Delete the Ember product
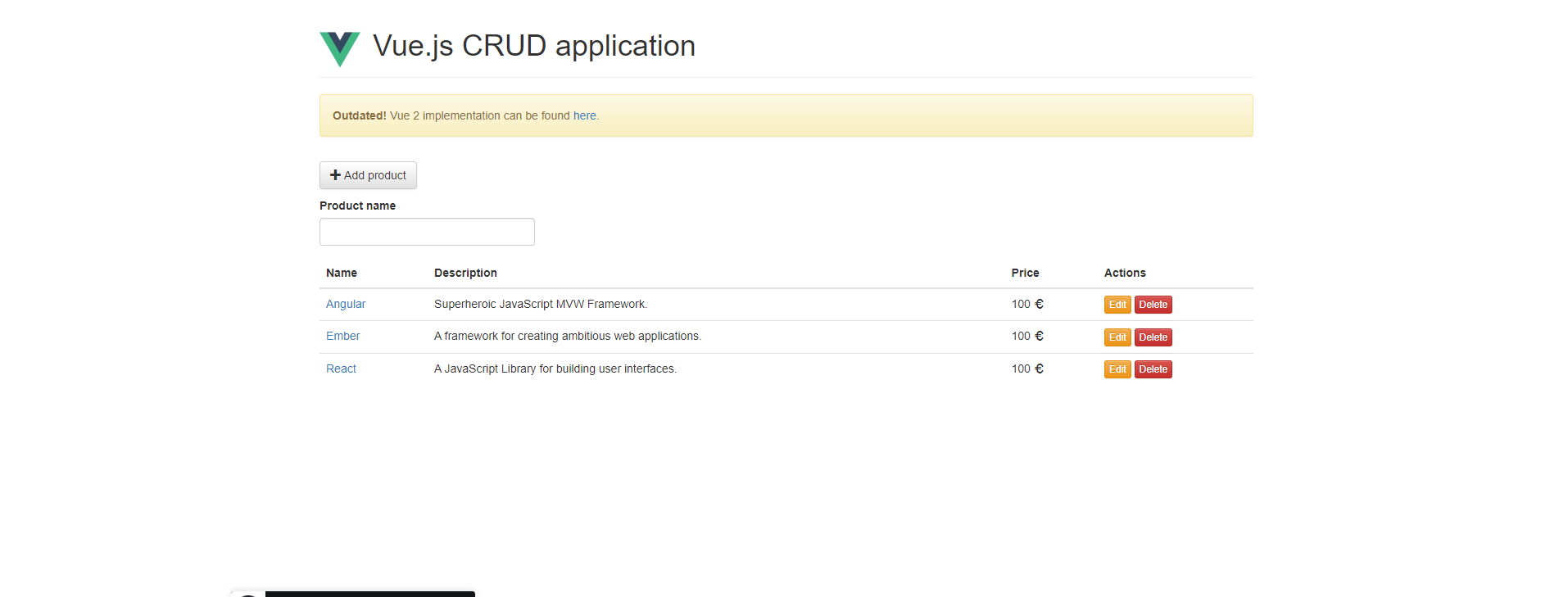 pos(1153,337)
